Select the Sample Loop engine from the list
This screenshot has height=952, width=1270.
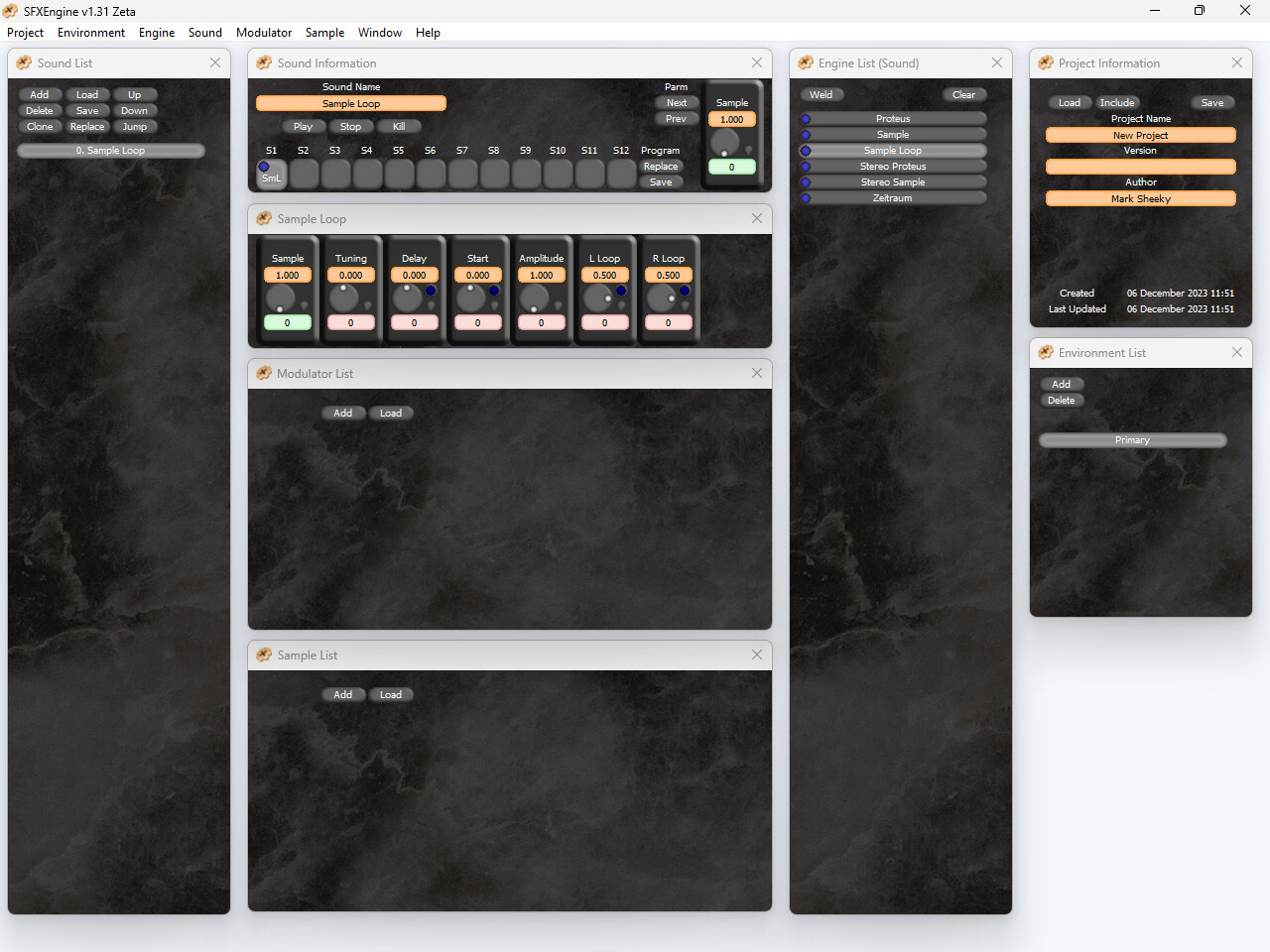click(x=892, y=150)
